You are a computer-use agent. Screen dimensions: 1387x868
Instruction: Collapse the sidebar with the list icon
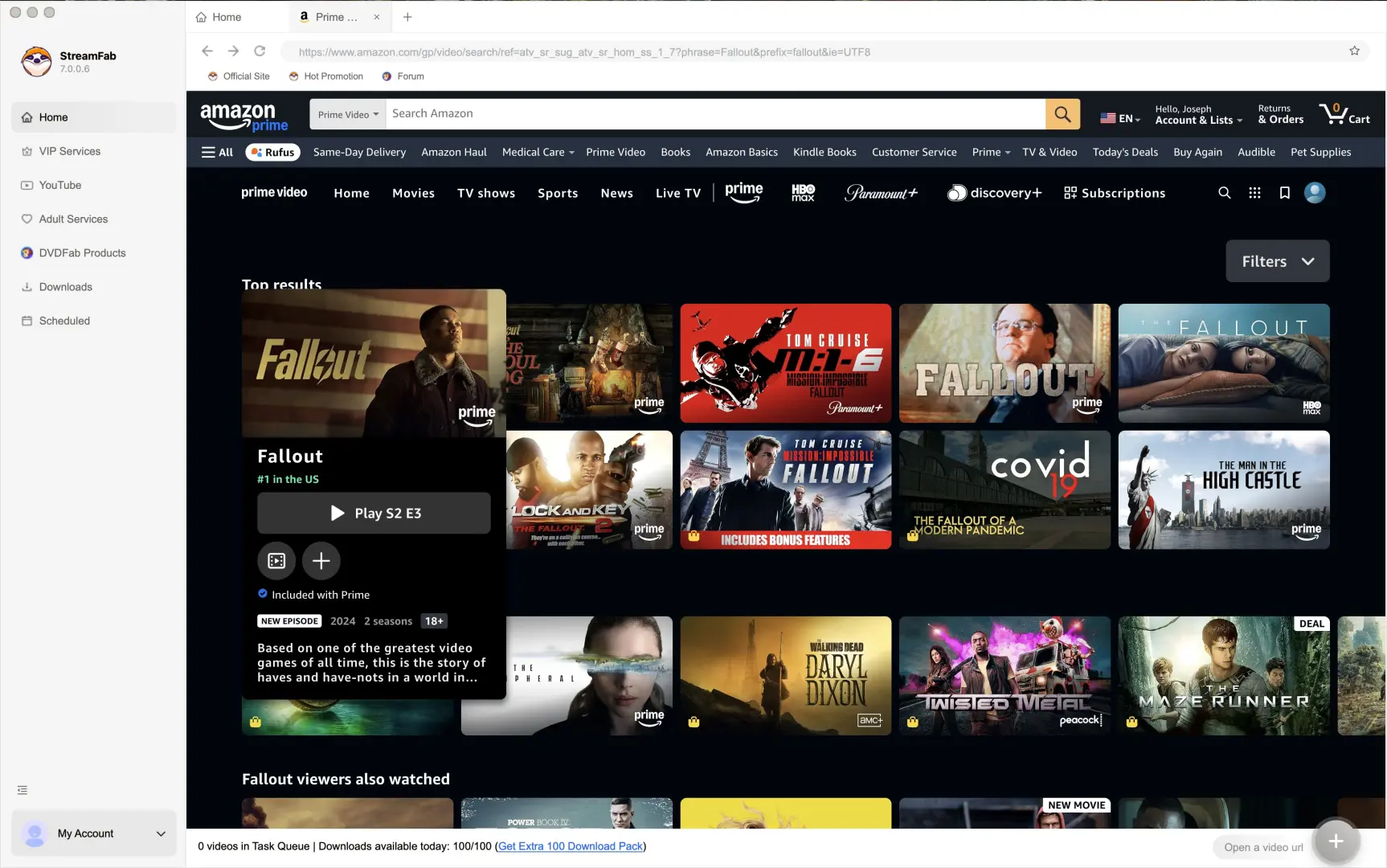[23, 790]
